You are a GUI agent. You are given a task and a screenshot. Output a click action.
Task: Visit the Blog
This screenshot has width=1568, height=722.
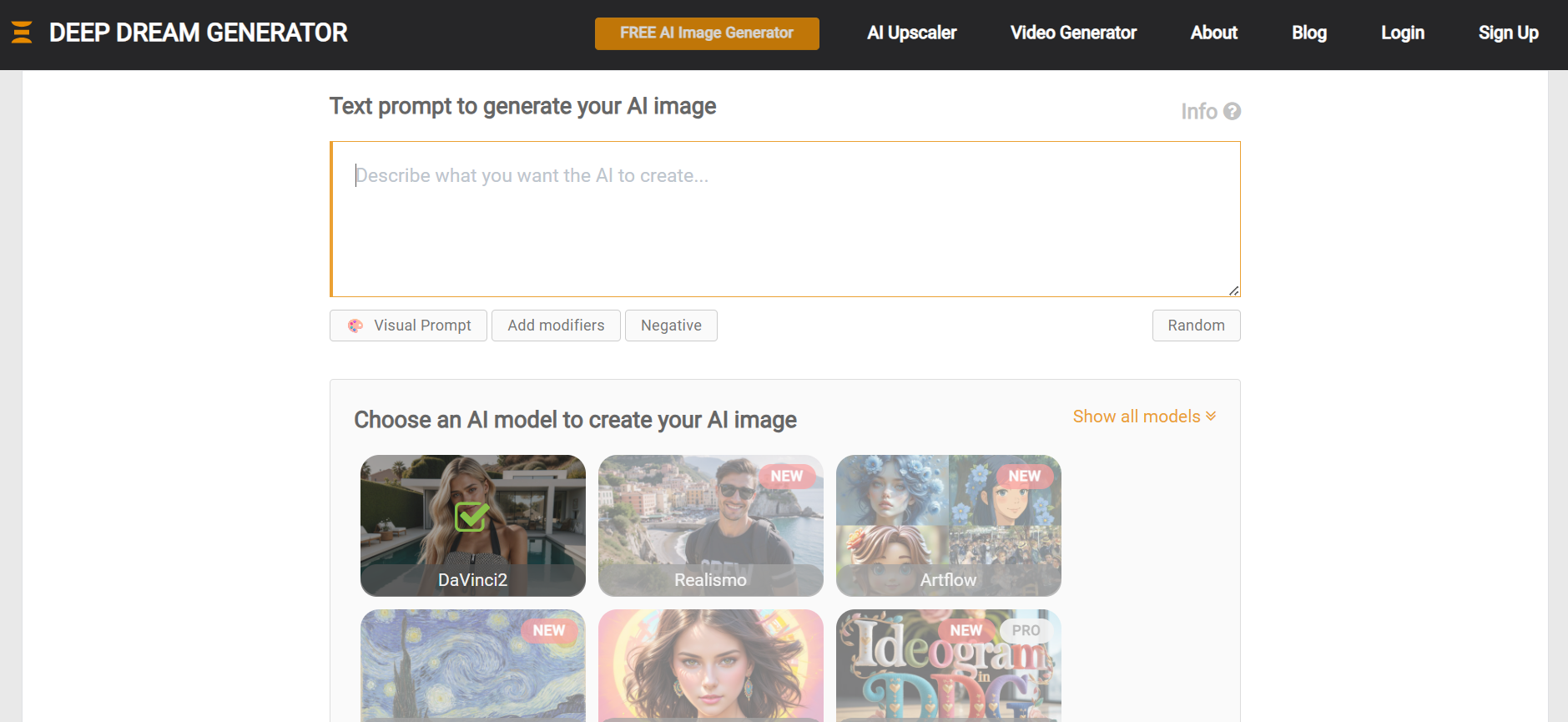(x=1309, y=33)
